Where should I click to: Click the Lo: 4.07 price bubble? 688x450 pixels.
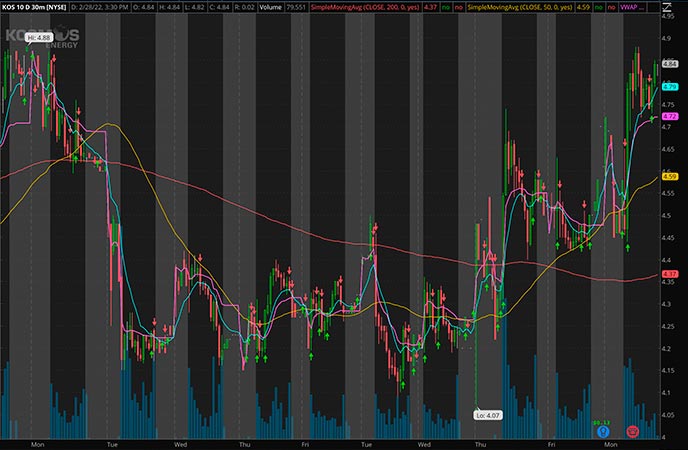point(488,415)
